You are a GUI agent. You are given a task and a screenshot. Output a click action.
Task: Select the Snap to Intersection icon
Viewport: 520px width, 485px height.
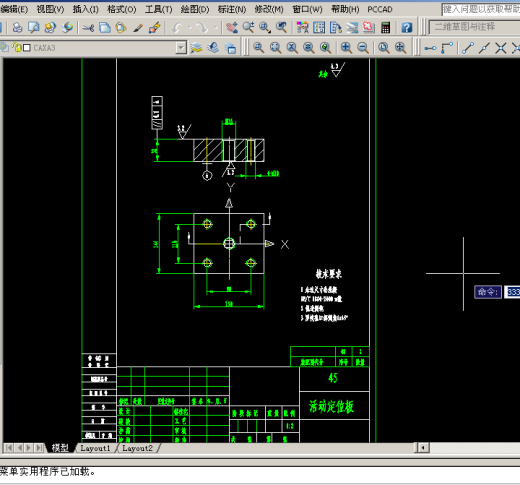point(501,48)
